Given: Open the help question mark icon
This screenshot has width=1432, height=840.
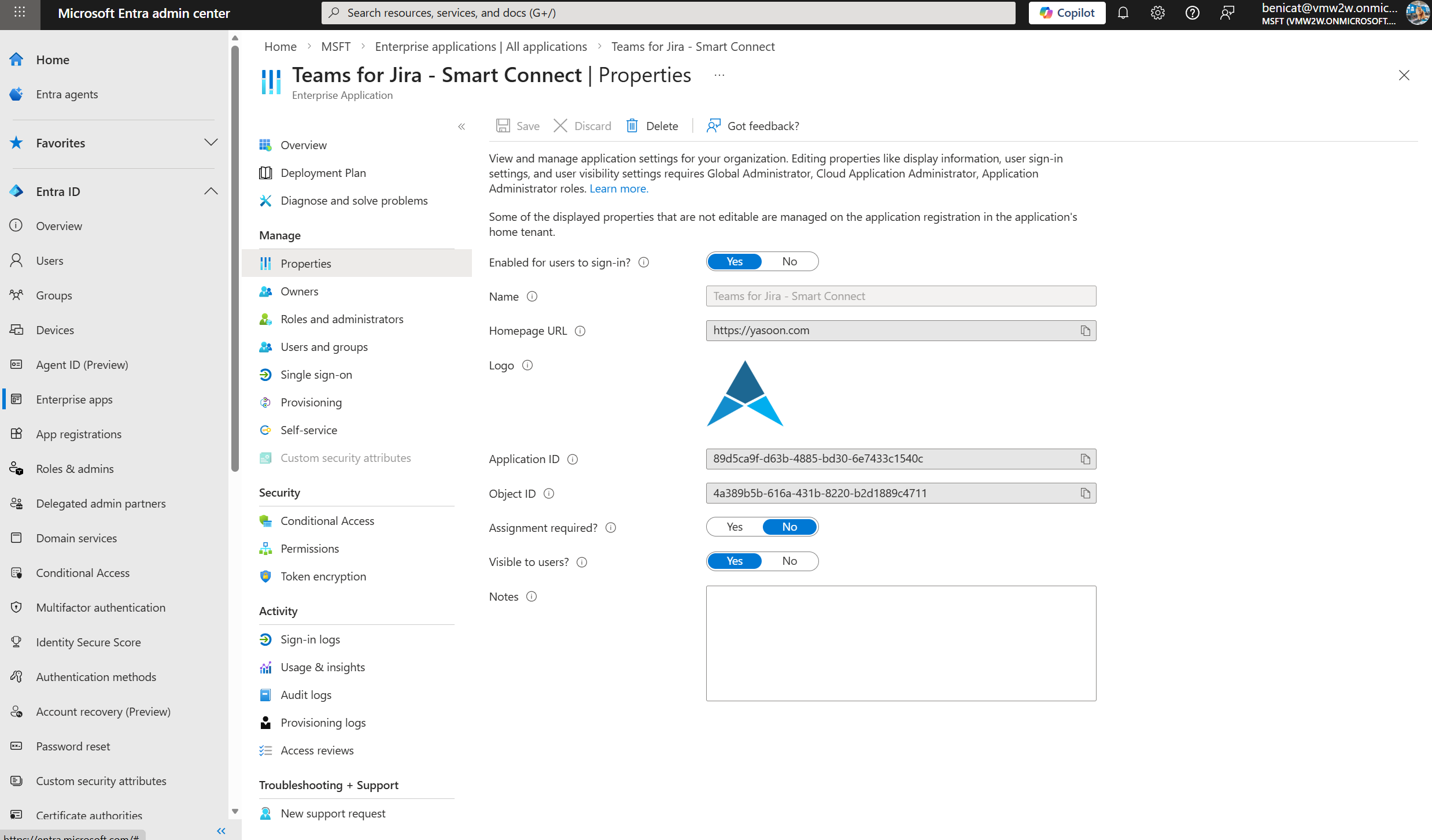Looking at the screenshot, I should [x=1192, y=13].
